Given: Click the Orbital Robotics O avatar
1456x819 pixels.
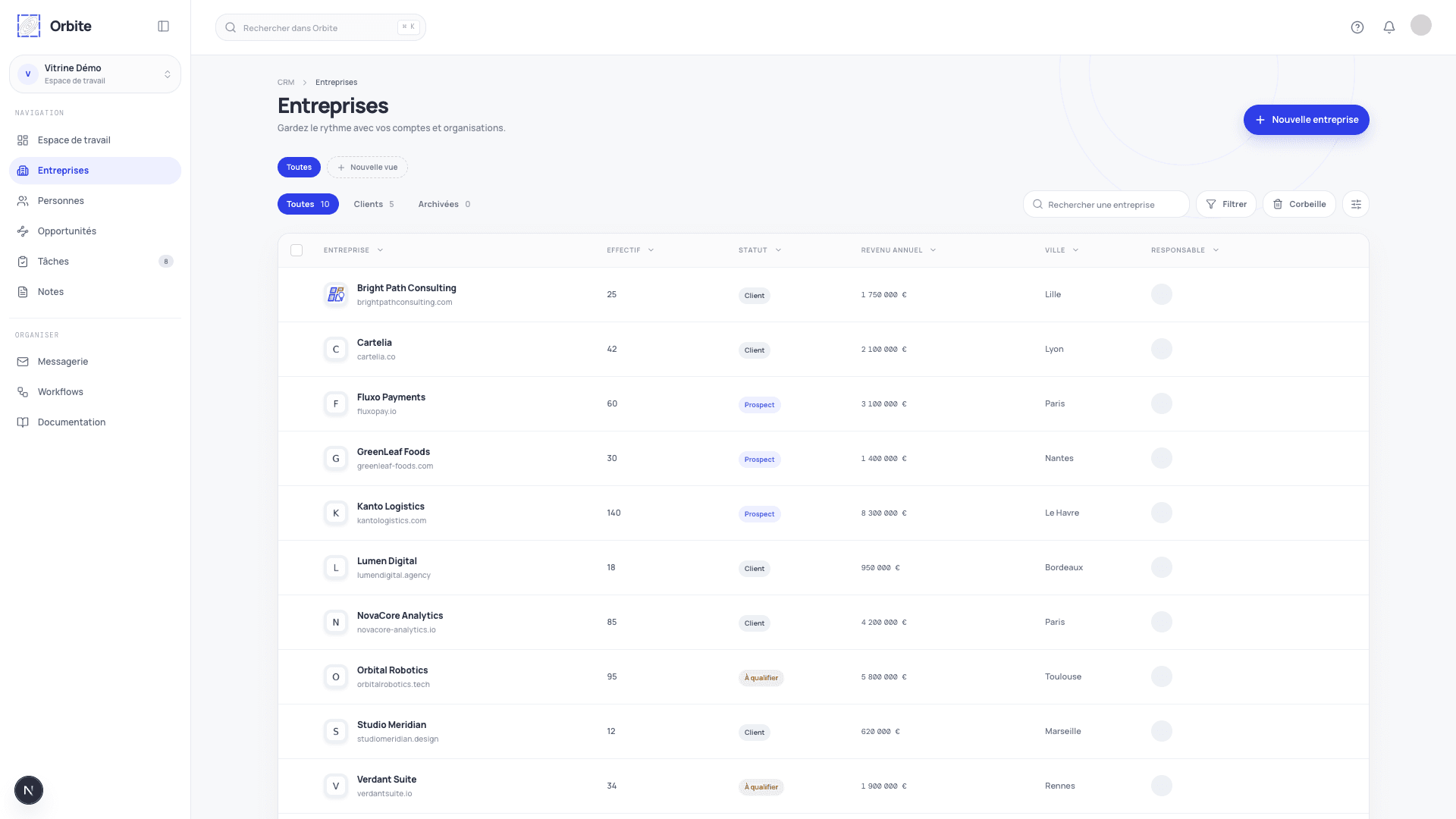Looking at the screenshot, I should (x=336, y=676).
